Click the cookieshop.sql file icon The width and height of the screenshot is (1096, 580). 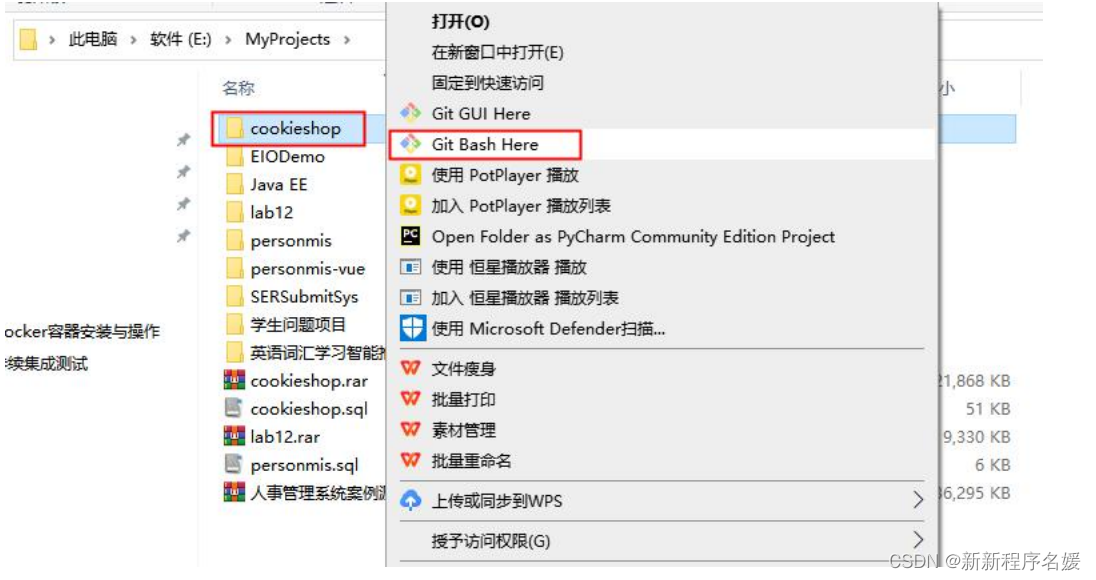pyautogui.click(x=233, y=408)
